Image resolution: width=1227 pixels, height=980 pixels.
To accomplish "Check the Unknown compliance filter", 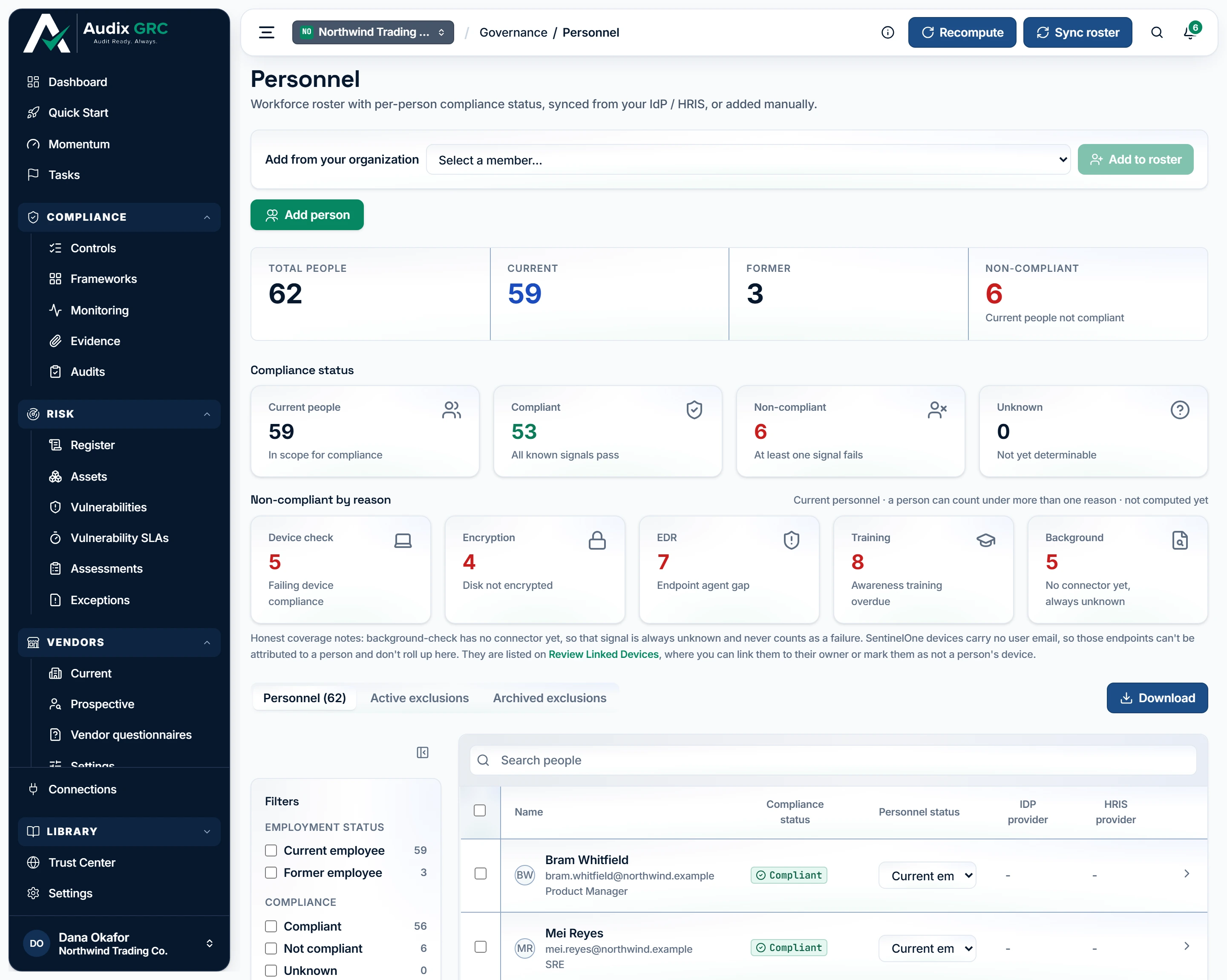I will pyautogui.click(x=271, y=971).
